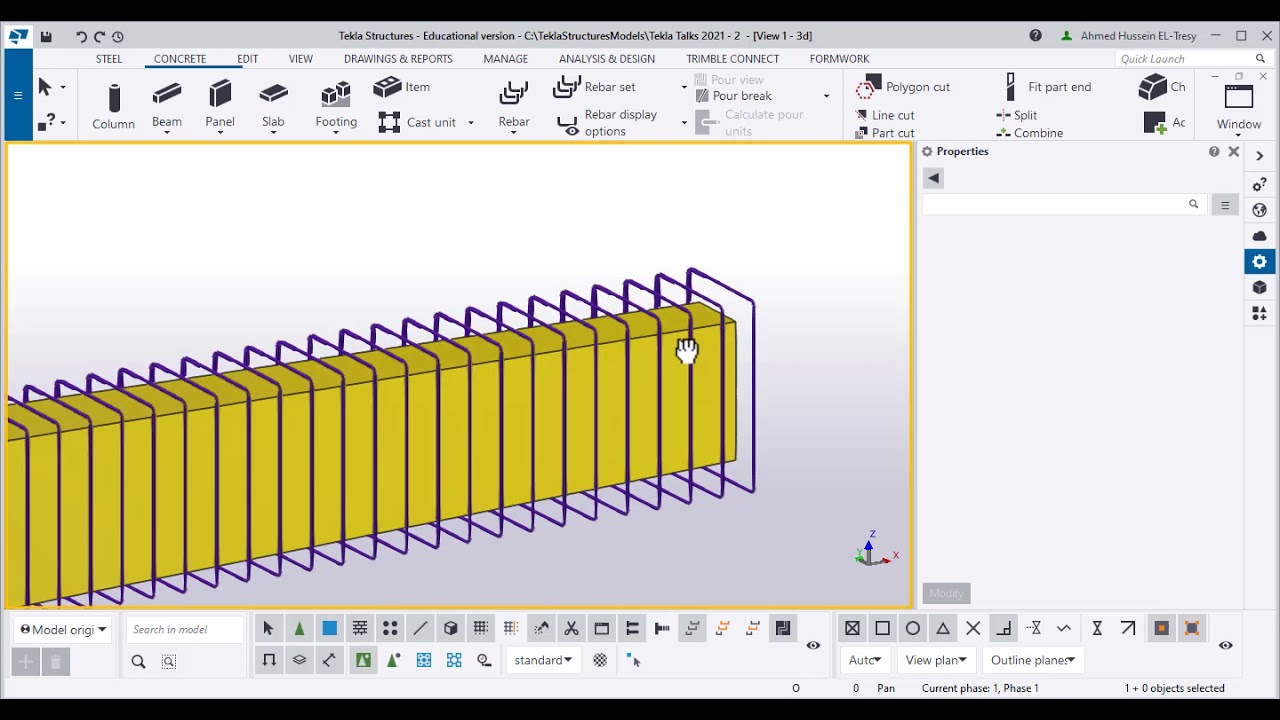Open the standard selection filter dropdown

[x=543, y=660]
